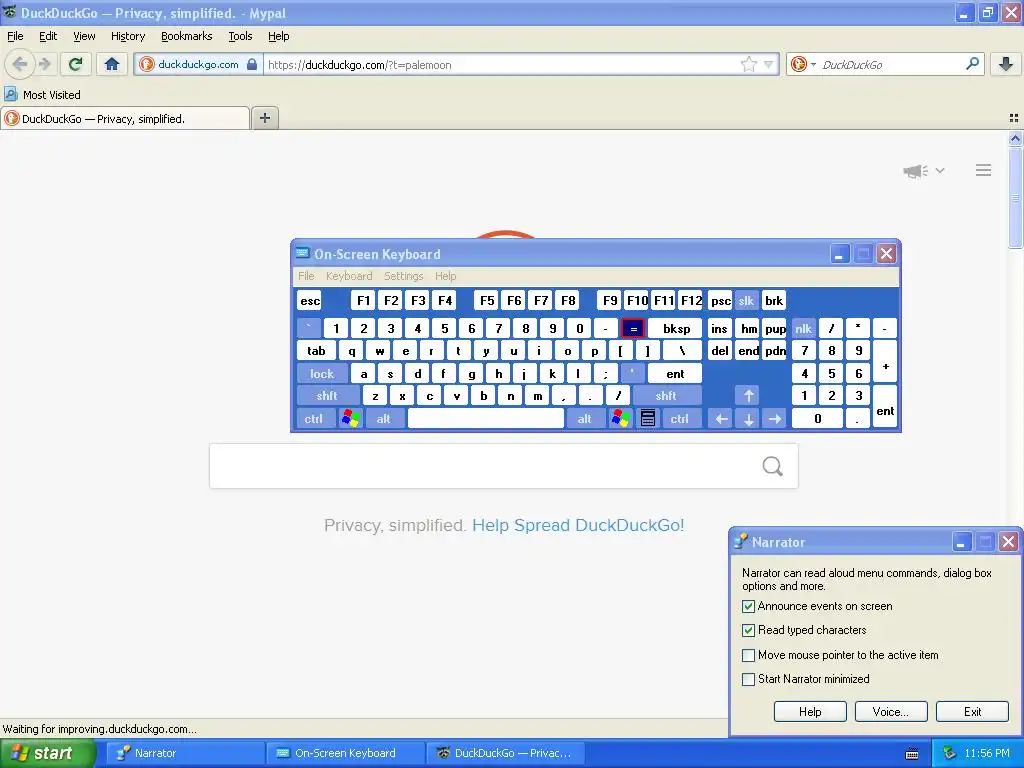Toggle the left shft key

pos(327,396)
